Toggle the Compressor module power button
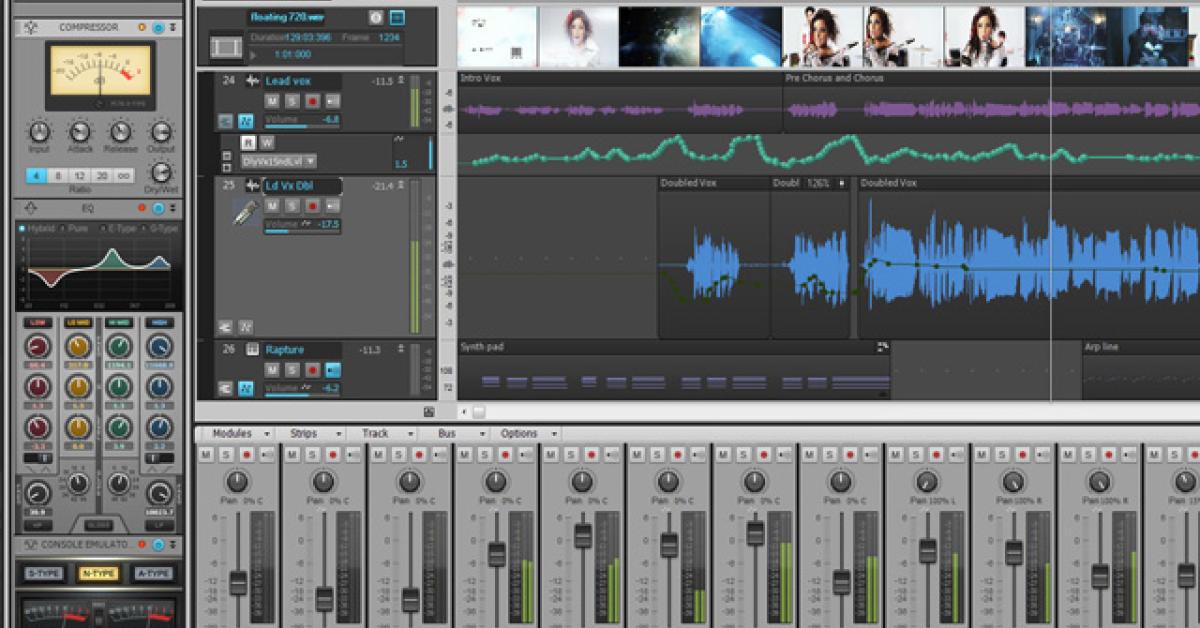The image size is (1200, 628). coord(159,27)
